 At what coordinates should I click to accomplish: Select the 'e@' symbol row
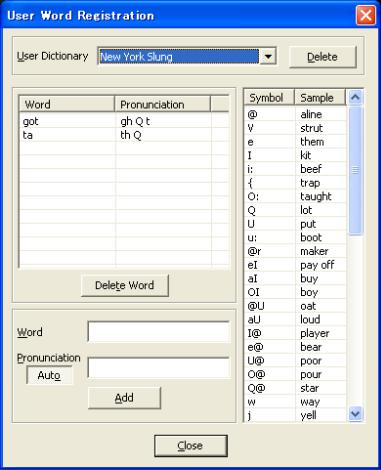[x=295, y=347]
